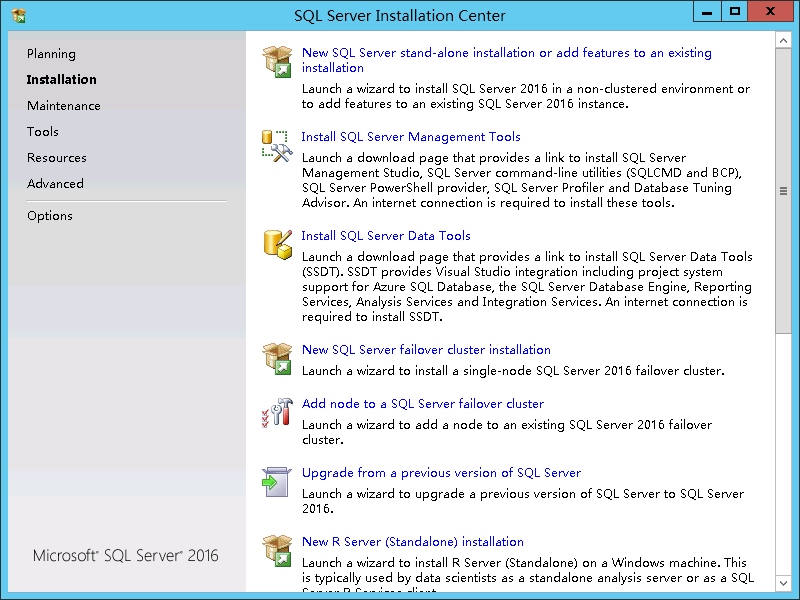Screen dimensions: 800x600
Task: Open the Options section
Action: click(50, 216)
